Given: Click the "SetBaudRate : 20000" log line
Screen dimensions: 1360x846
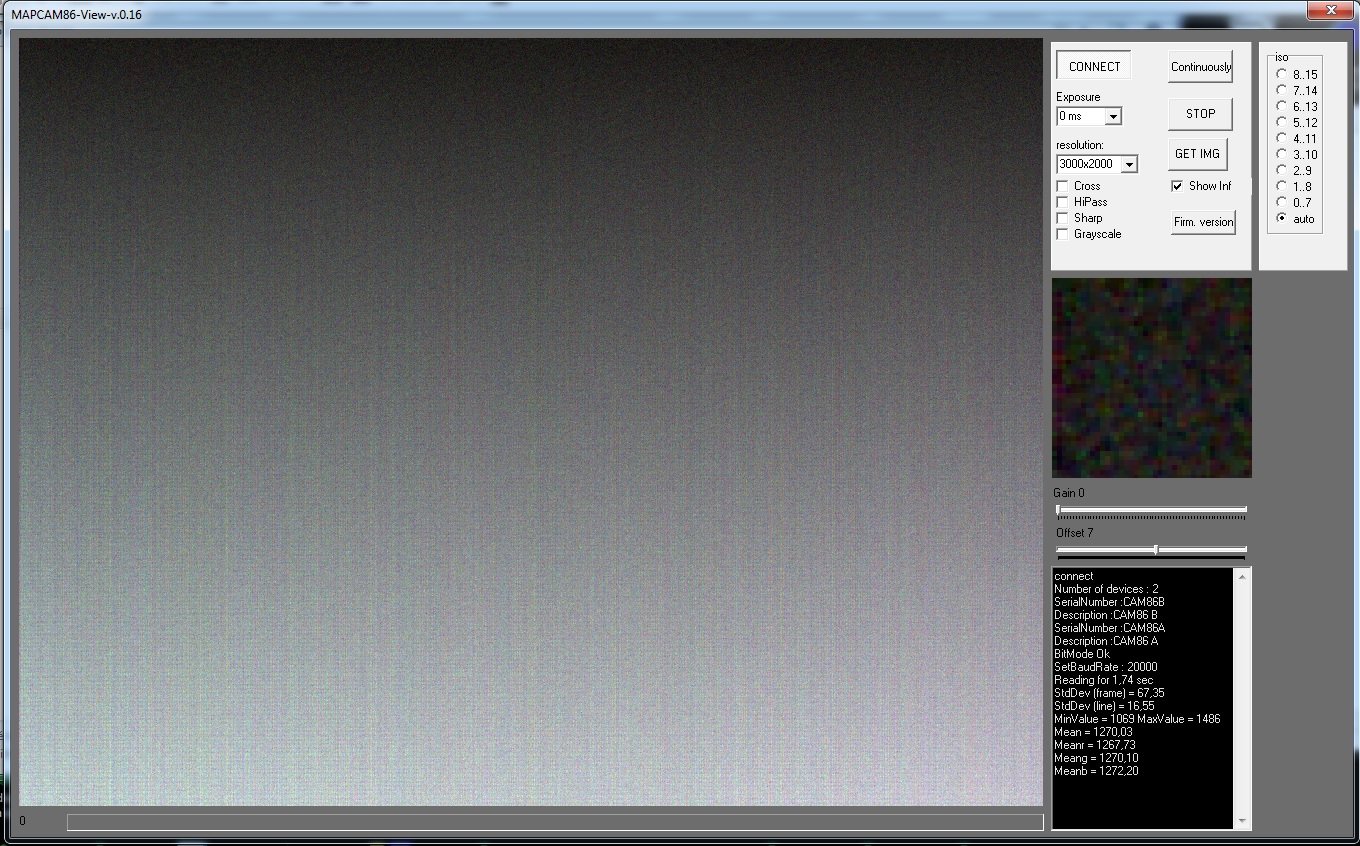Looking at the screenshot, I should [1106, 667].
